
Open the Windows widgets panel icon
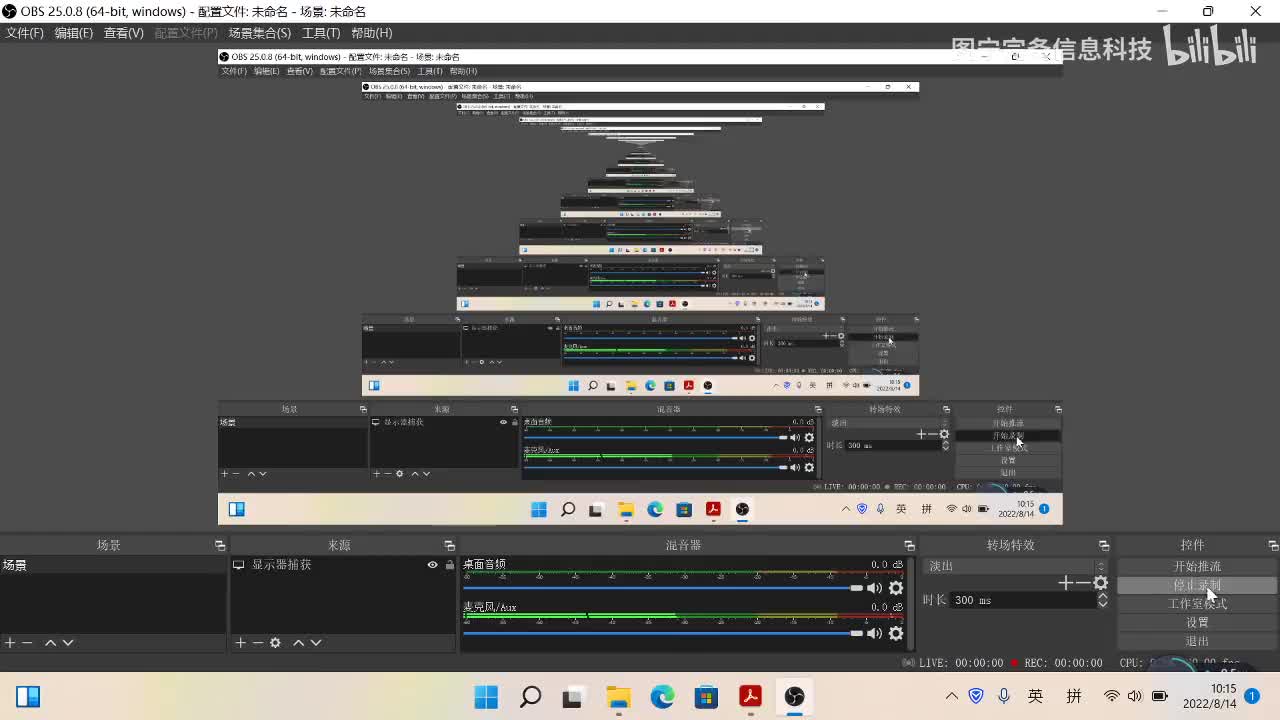point(28,696)
